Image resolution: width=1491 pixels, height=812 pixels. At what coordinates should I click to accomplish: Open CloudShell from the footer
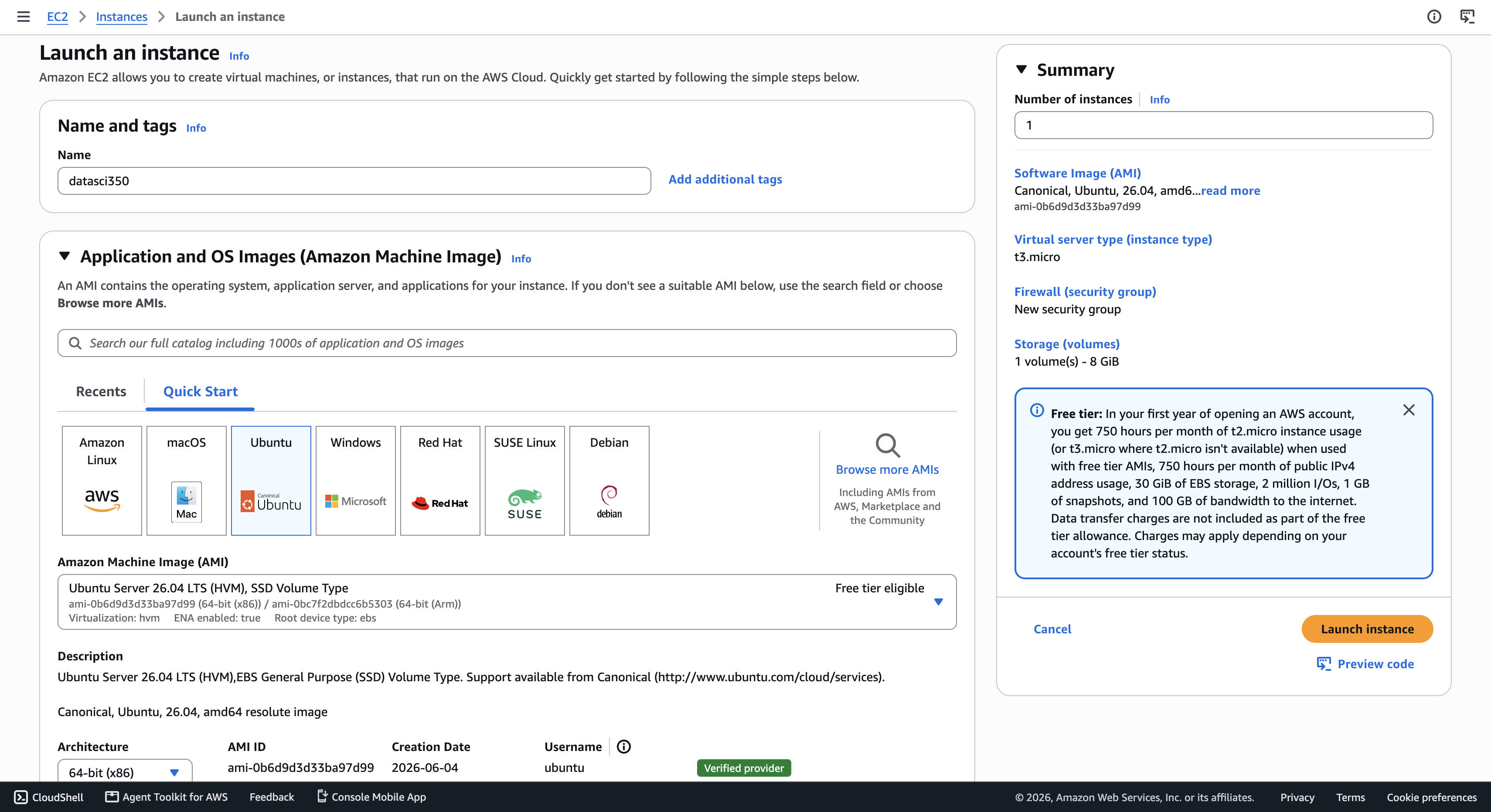pyautogui.click(x=49, y=797)
